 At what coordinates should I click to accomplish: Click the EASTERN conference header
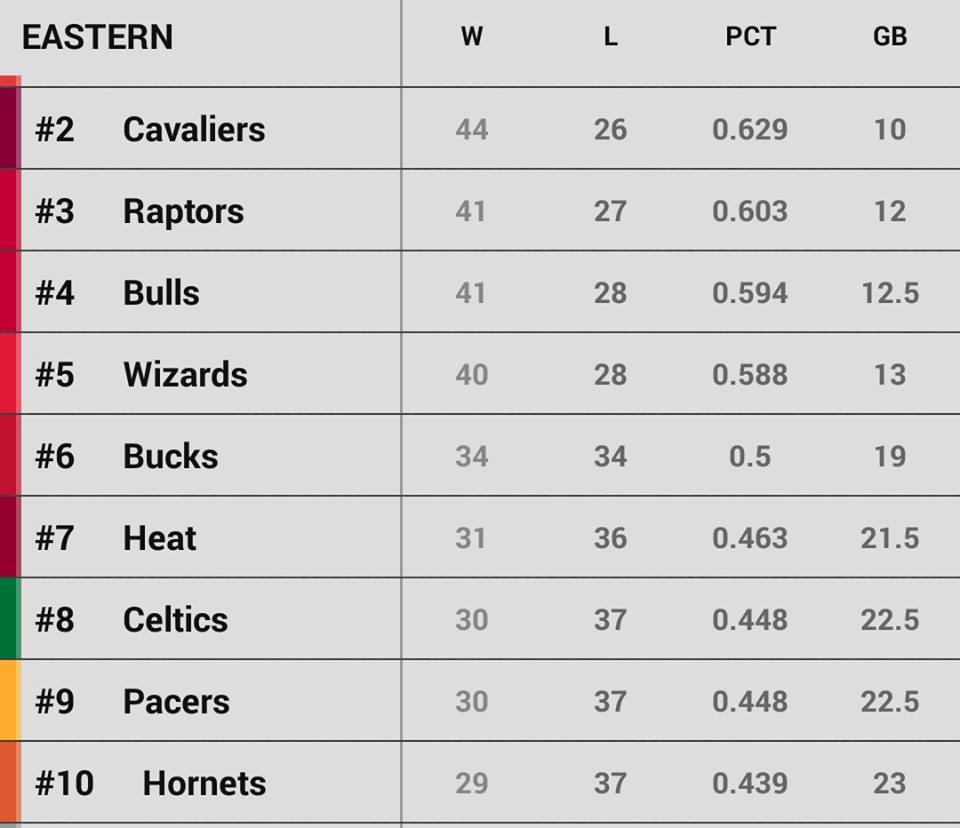click(97, 38)
